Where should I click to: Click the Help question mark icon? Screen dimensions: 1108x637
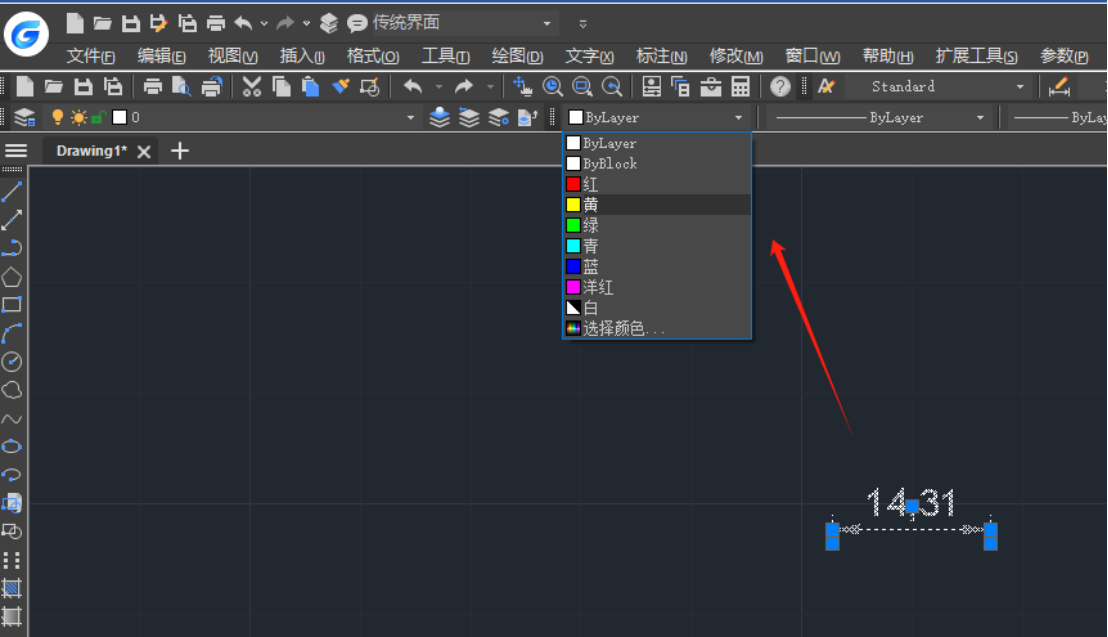point(780,87)
